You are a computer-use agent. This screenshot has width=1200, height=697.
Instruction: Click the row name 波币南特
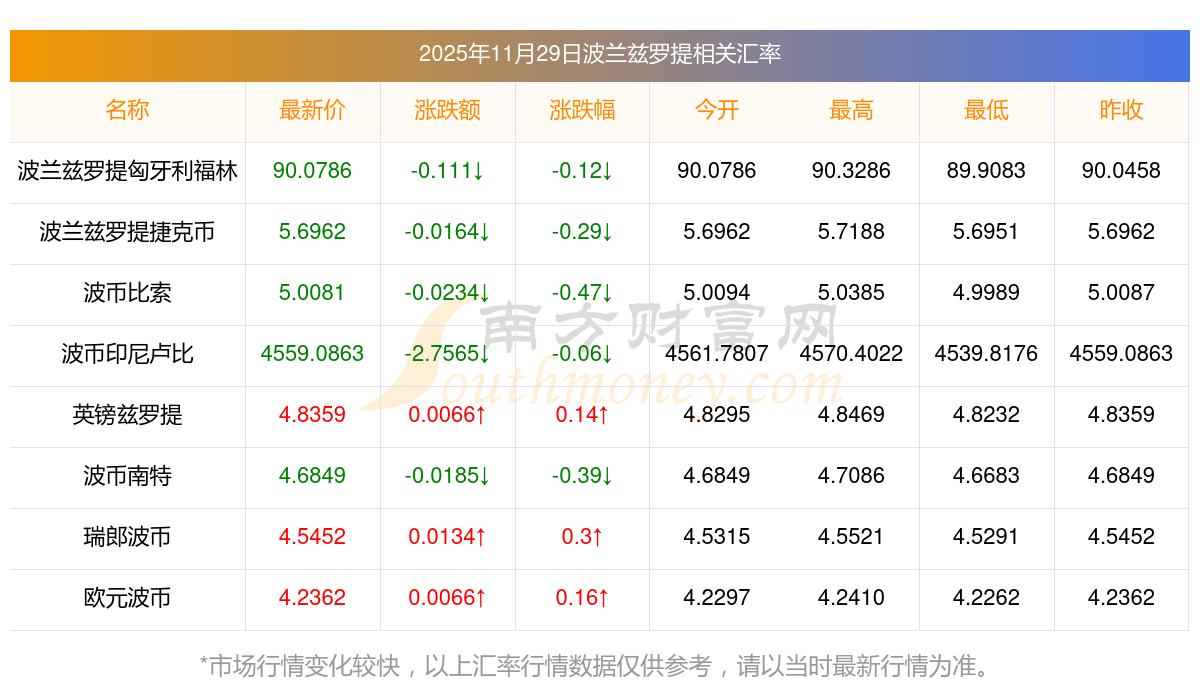coord(128,476)
